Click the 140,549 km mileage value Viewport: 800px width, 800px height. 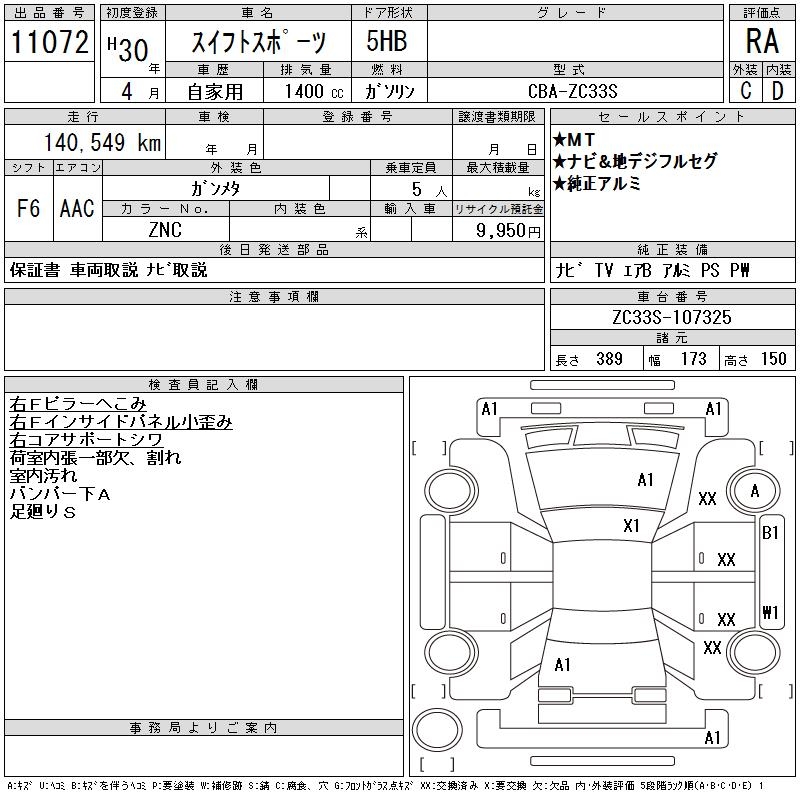click(x=99, y=143)
